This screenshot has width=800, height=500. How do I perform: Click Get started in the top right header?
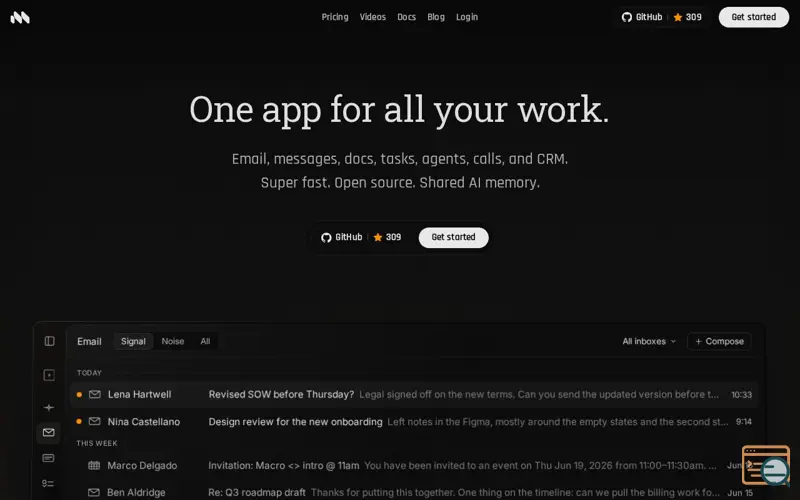[x=754, y=17]
